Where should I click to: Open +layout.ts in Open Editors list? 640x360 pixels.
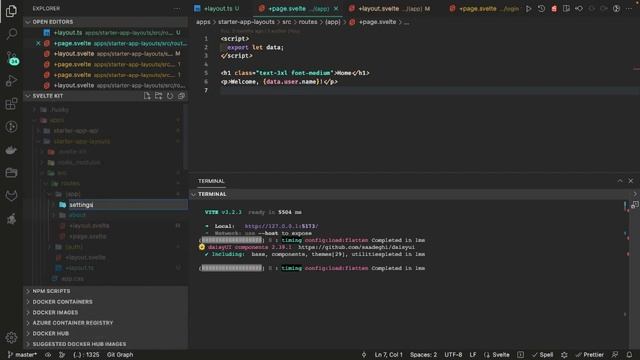pyautogui.click(x=105, y=33)
